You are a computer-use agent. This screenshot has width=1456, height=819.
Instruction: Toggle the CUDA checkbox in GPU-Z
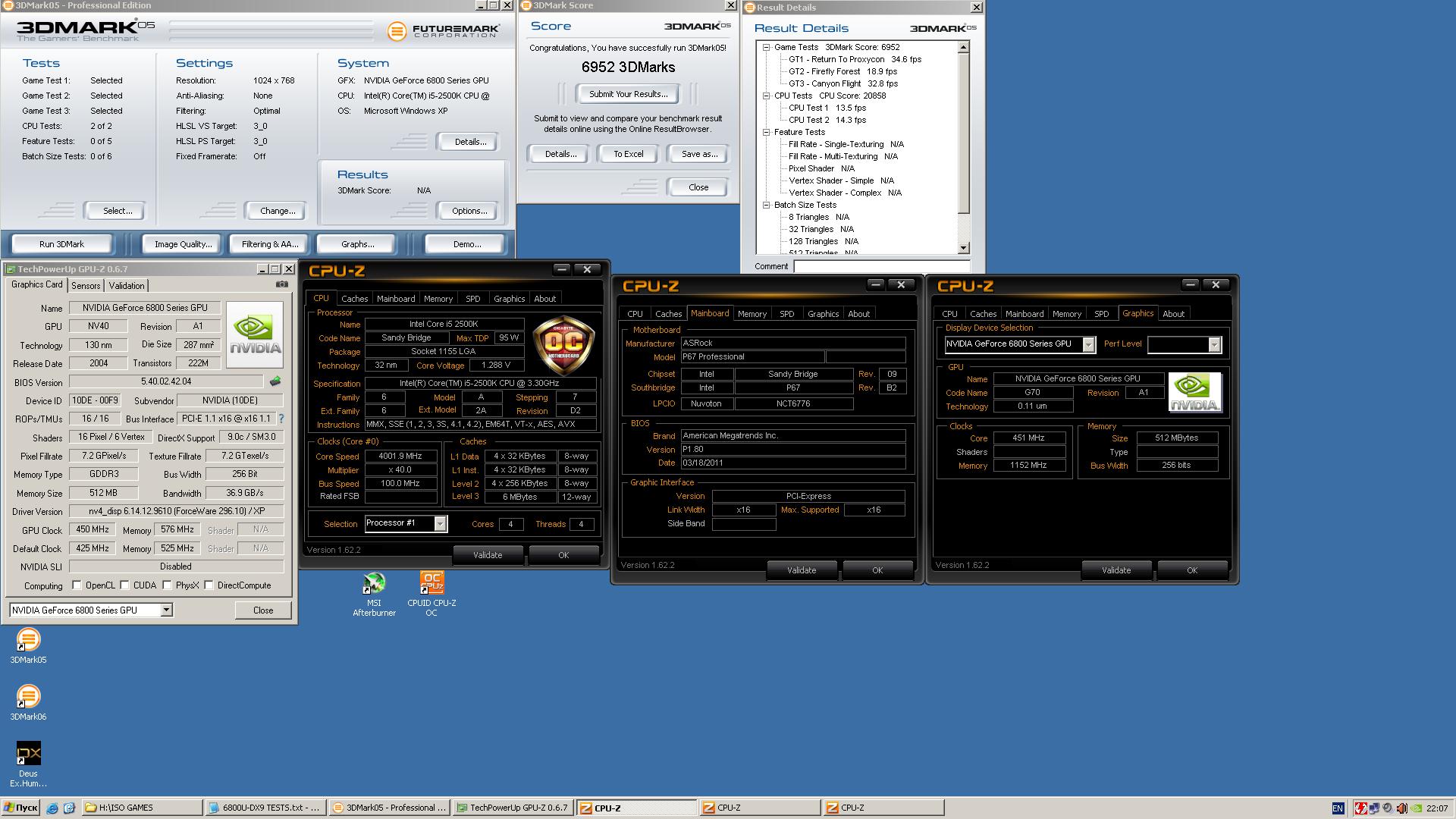pos(124,585)
